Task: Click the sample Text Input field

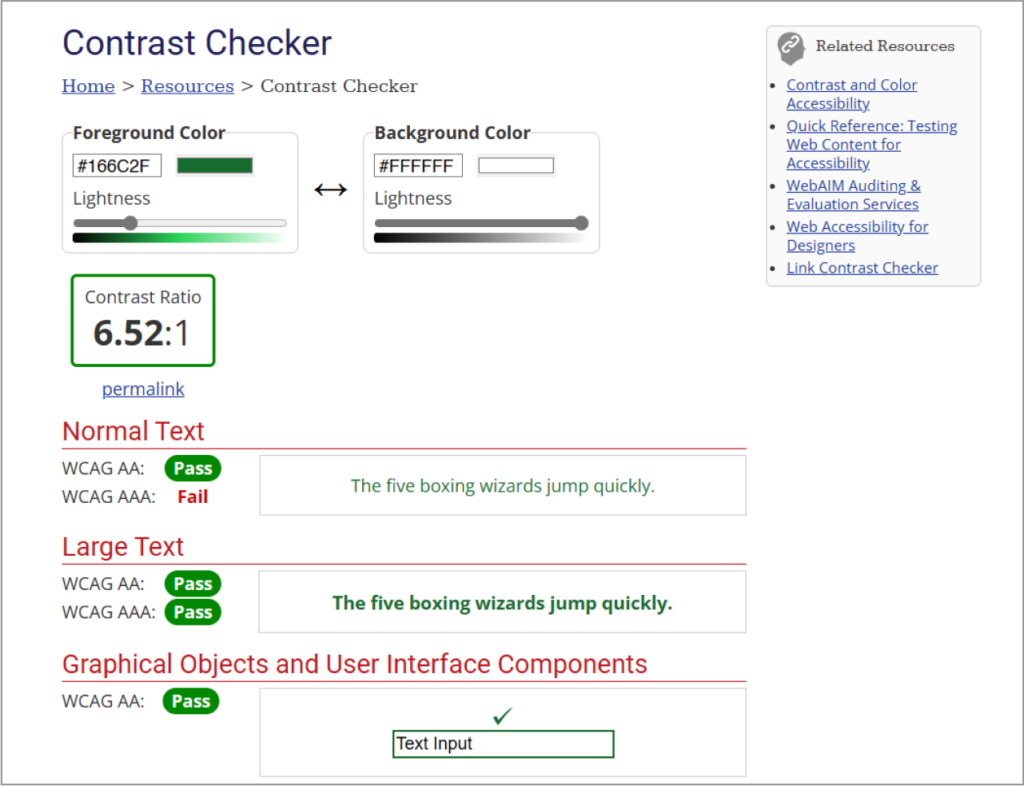Action: point(502,744)
